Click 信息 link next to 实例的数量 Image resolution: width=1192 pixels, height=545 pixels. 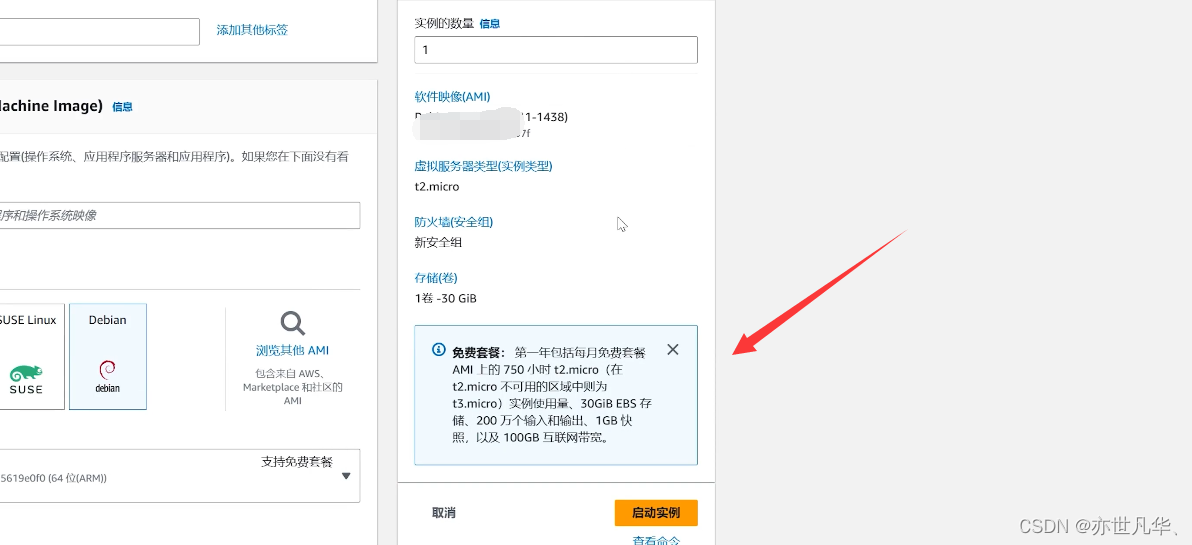[x=490, y=24]
